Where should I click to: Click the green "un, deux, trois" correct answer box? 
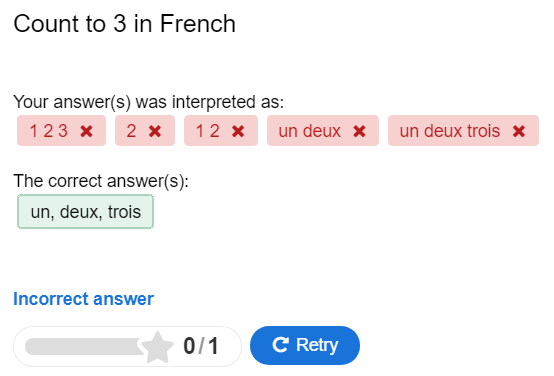[x=86, y=212]
